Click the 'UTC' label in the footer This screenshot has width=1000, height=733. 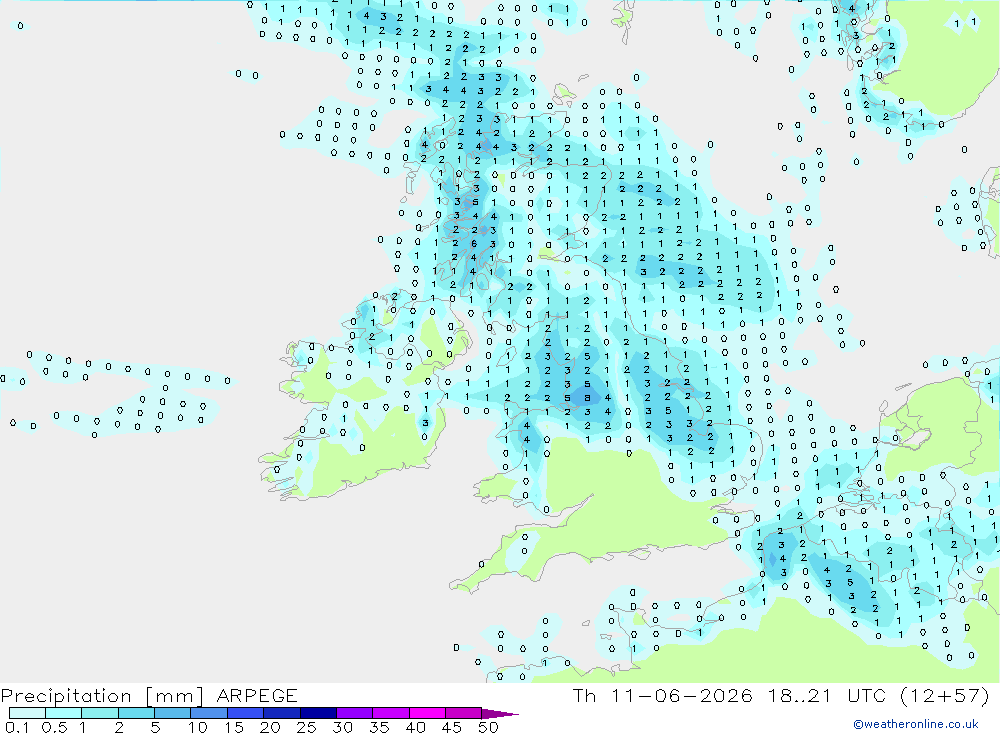pyautogui.click(x=865, y=695)
